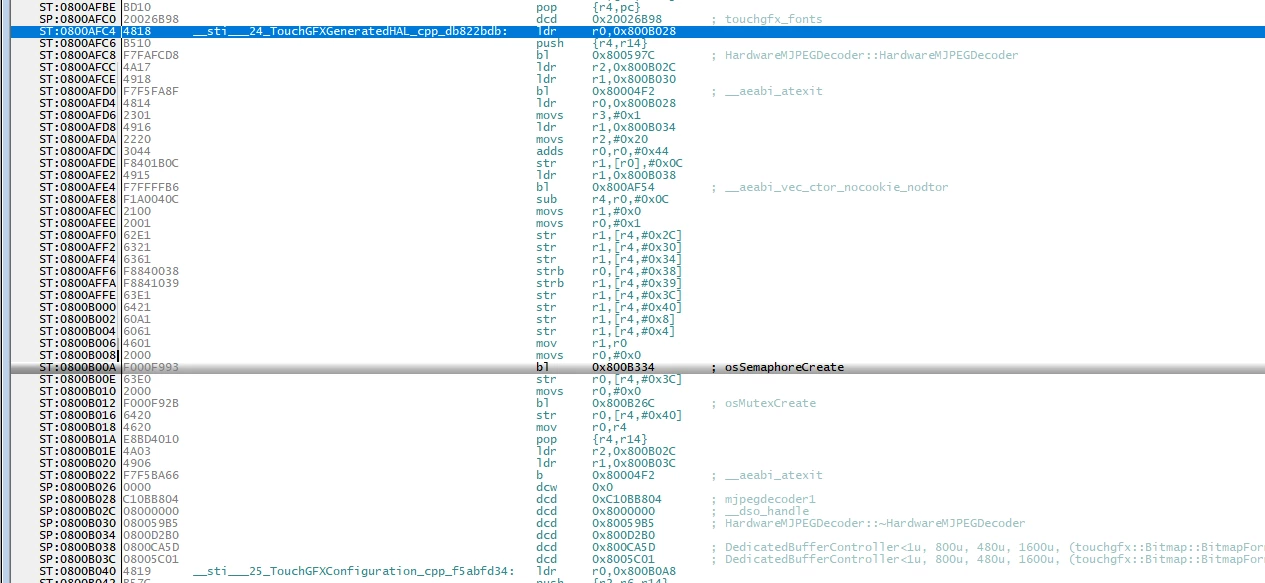The width and height of the screenshot is (1265, 583).
Task: Select address ST:0800AFD4
Action: (78, 103)
